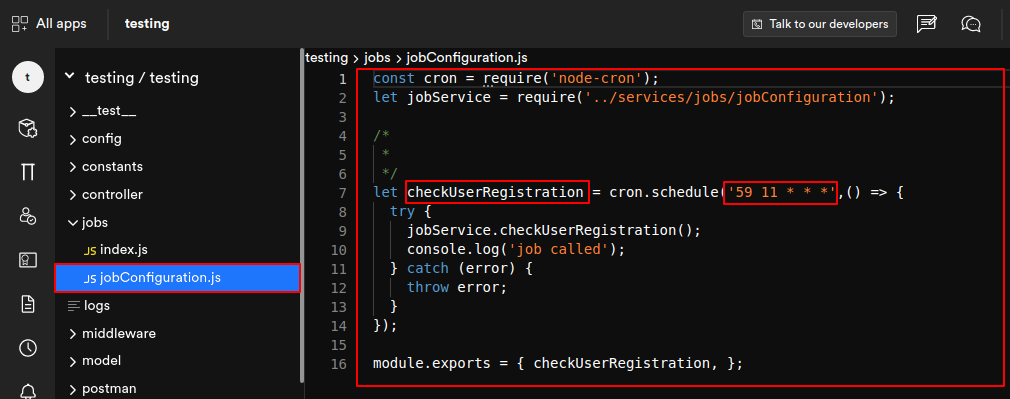
Task: Open the logs file in tree
Action: tap(97, 306)
